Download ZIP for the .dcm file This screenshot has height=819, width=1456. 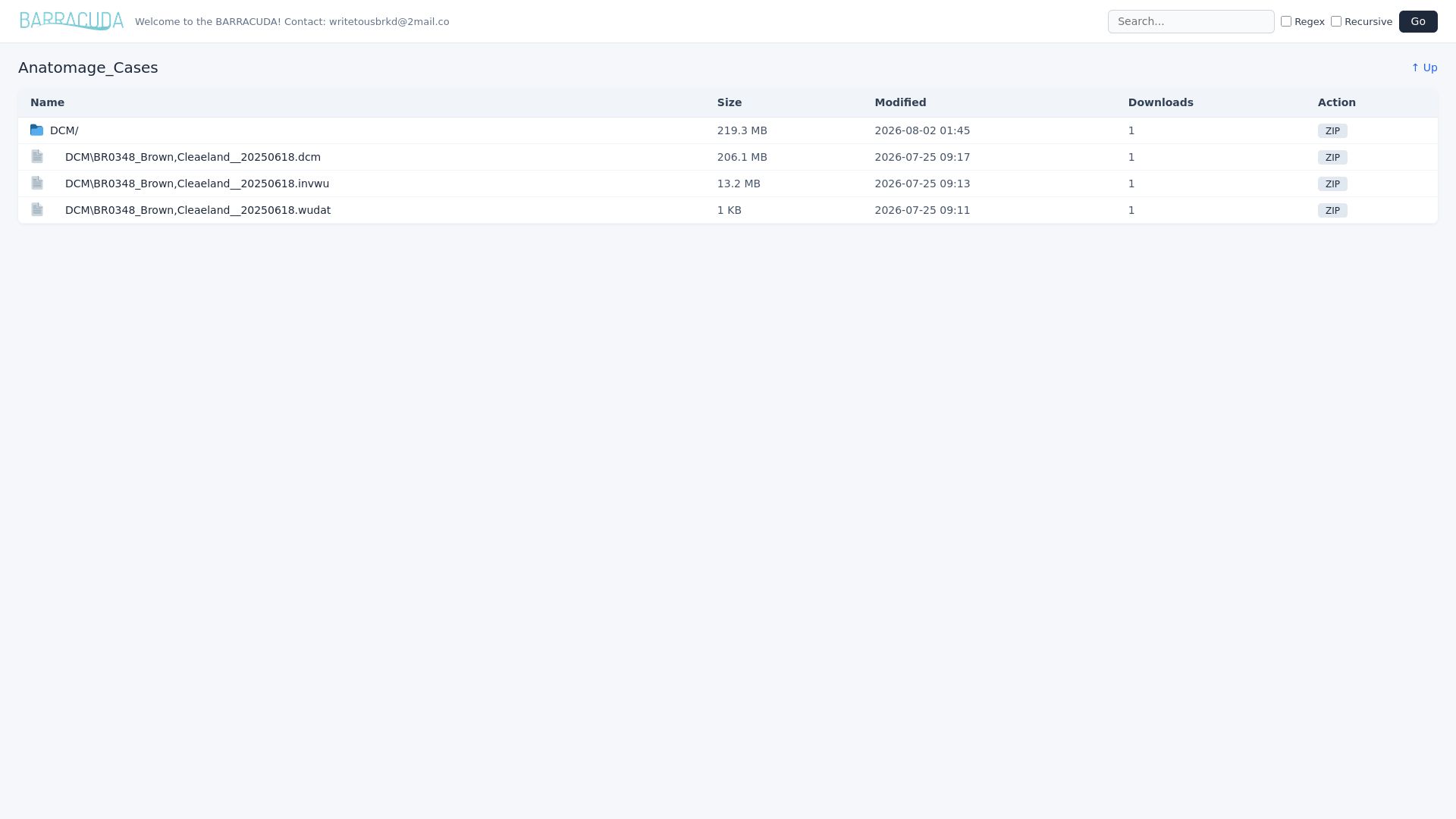tap(1332, 158)
